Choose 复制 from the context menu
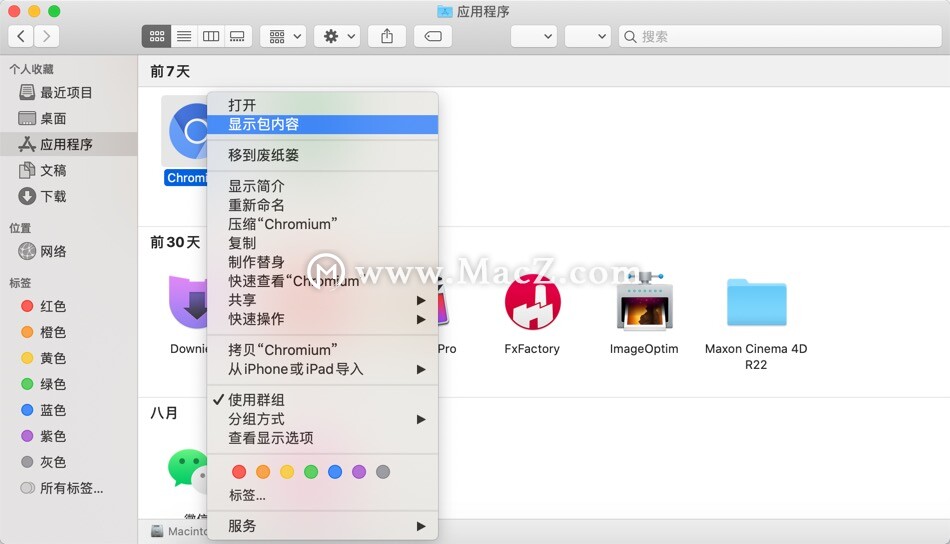Image resolution: width=950 pixels, height=544 pixels. click(x=322, y=243)
